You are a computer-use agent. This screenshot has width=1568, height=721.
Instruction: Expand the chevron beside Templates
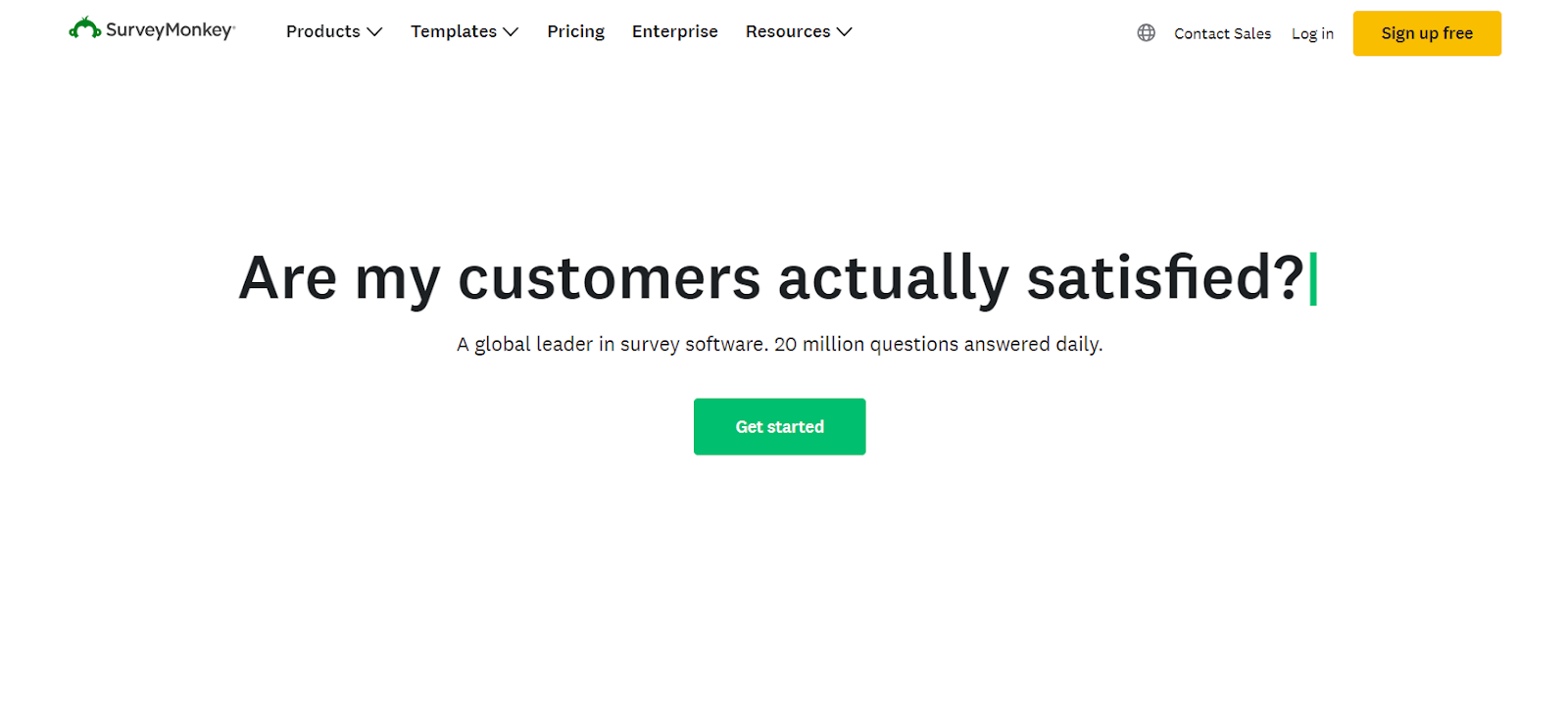511,32
